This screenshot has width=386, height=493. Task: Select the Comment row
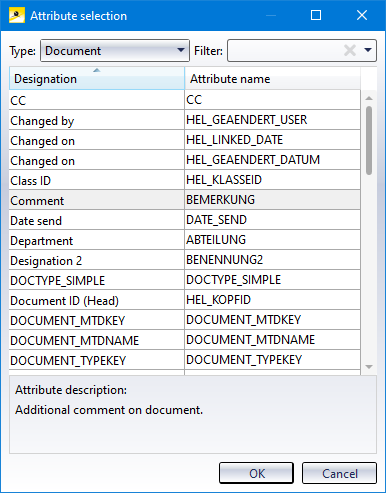[185, 200]
